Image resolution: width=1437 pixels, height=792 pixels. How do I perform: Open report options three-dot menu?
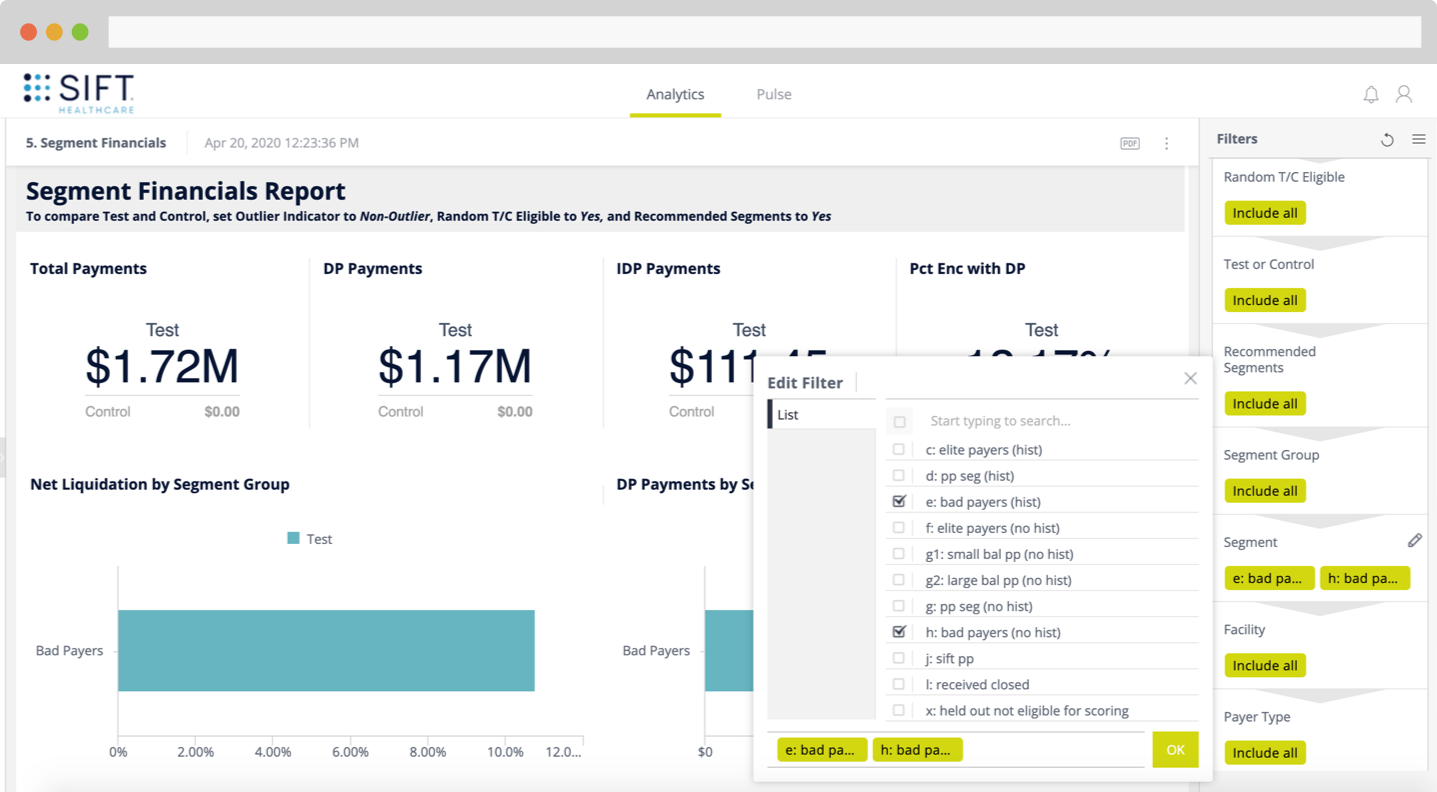click(x=1166, y=143)
